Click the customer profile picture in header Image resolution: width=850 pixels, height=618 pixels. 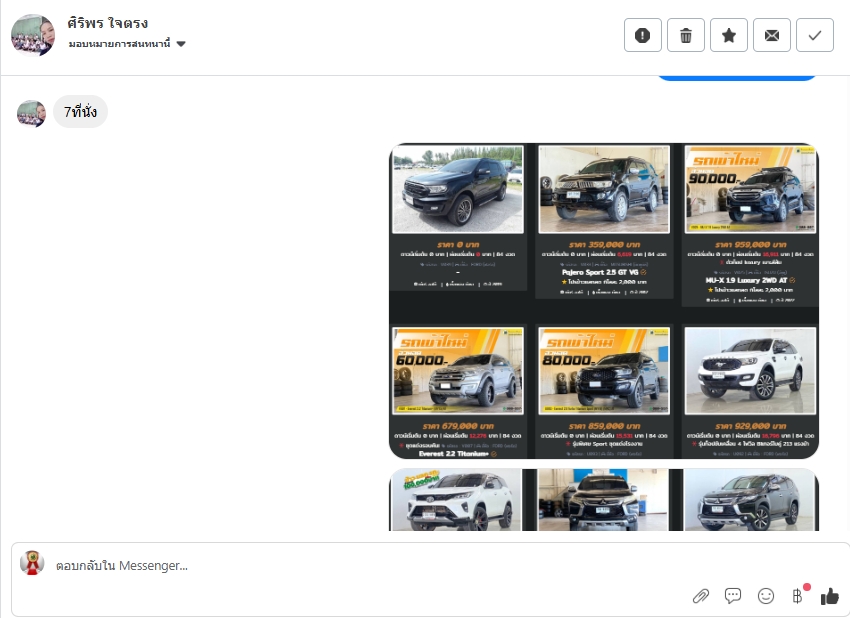(x=33, y=35)
